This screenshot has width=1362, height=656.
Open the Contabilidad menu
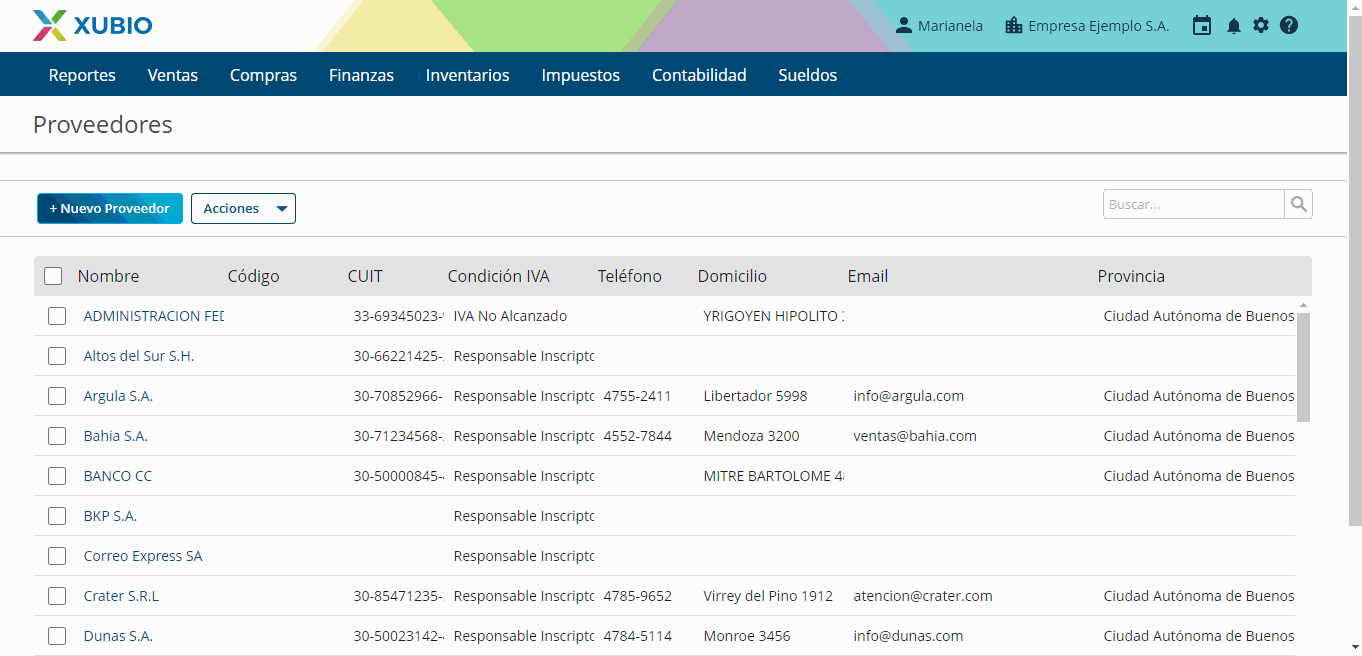699,75
